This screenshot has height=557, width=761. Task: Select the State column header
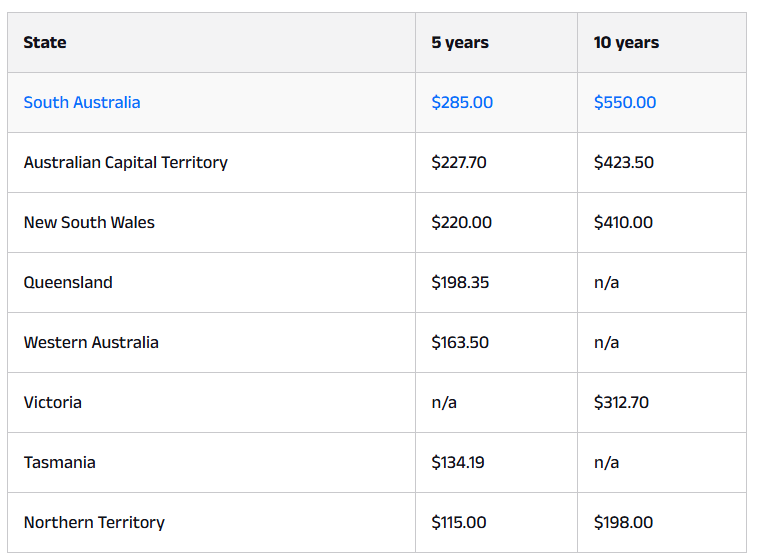[45, 43]
